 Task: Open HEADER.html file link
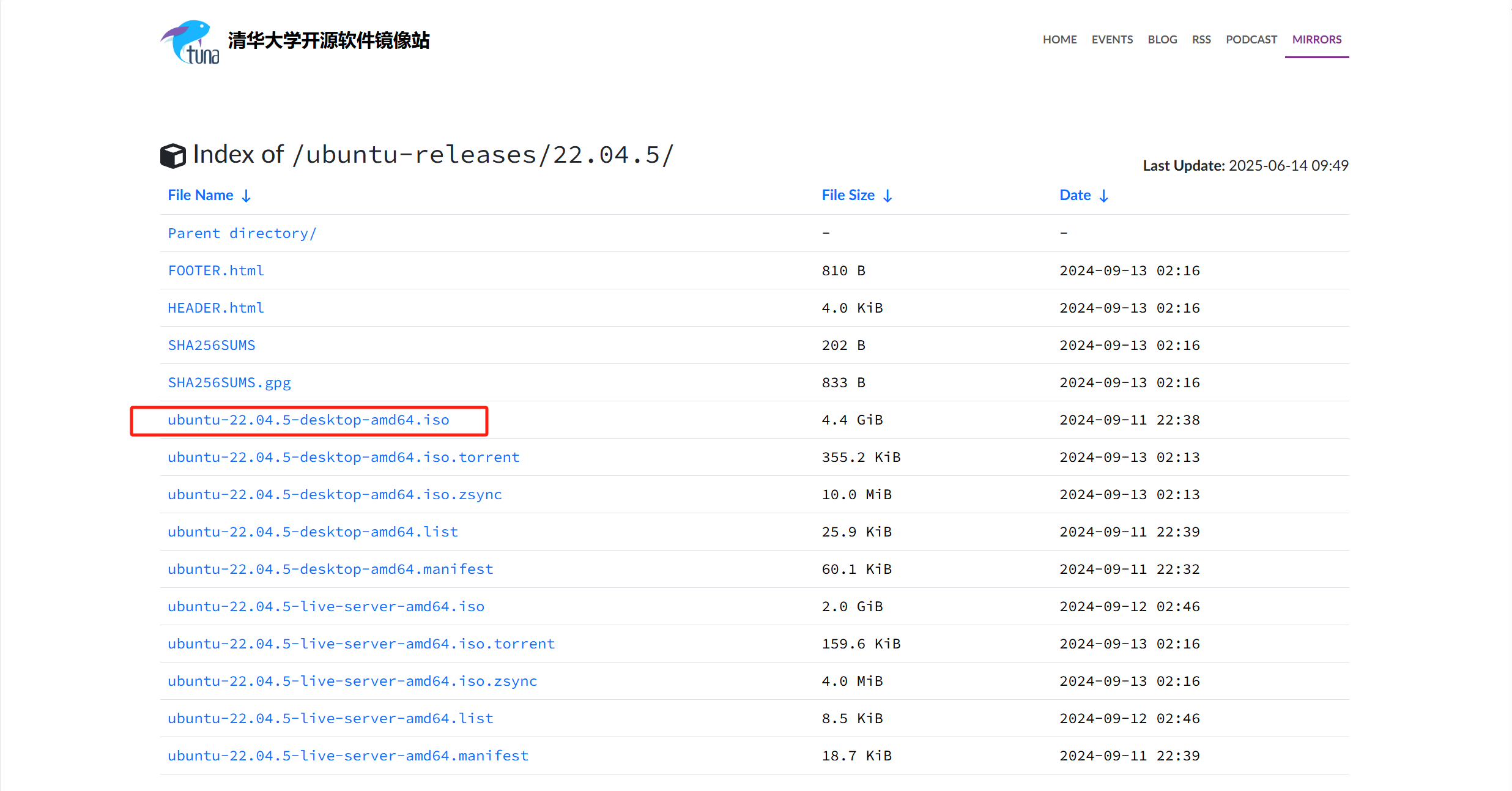click(x=216, y=308)
